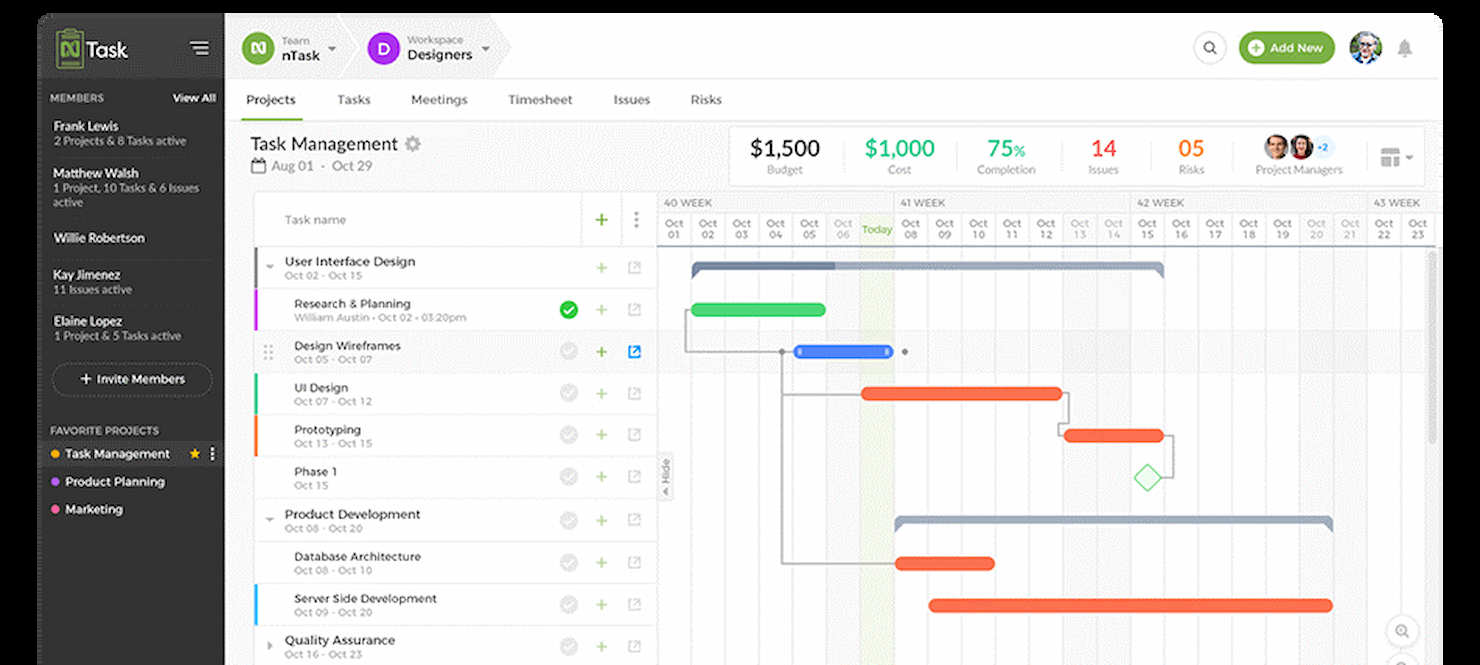Viewport: 1480px width, 665px height.
Task: Click the Today column in timeline
Action: point(877,230)
